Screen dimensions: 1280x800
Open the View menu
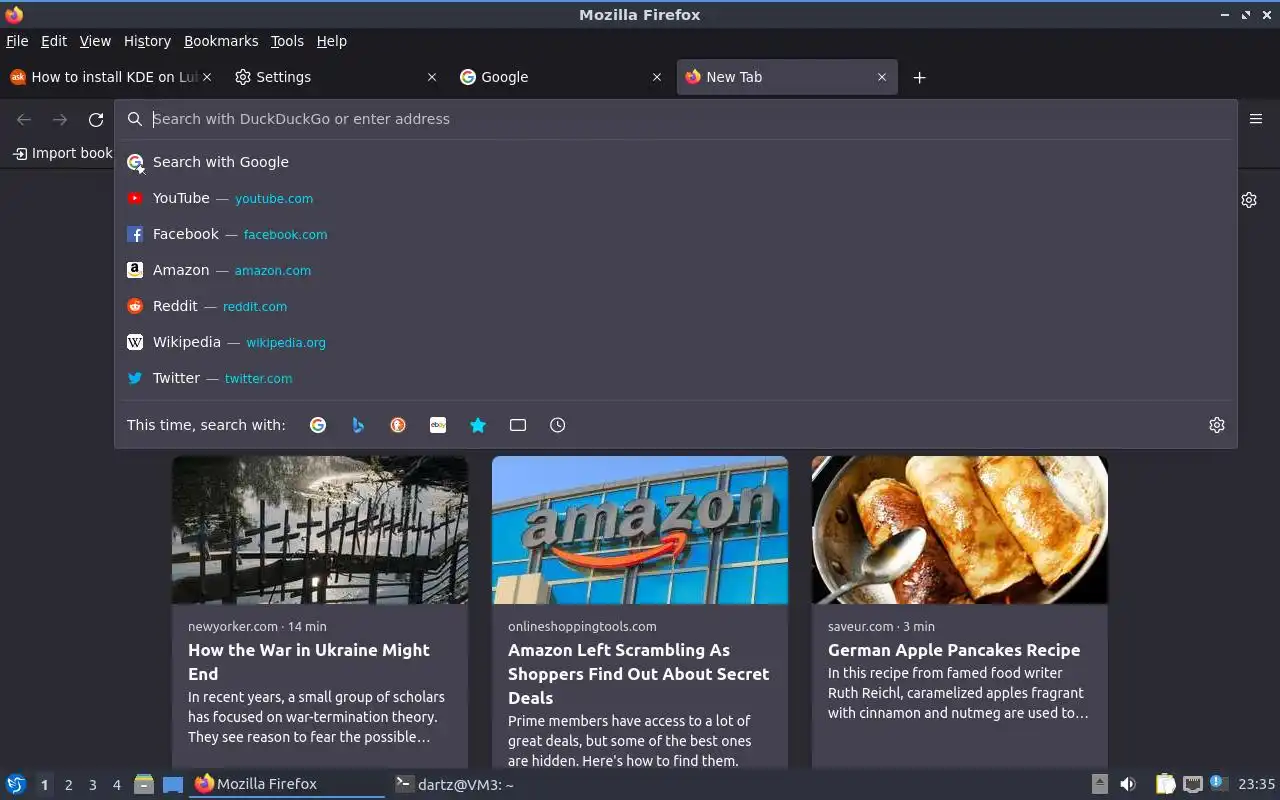click(95, 41)
